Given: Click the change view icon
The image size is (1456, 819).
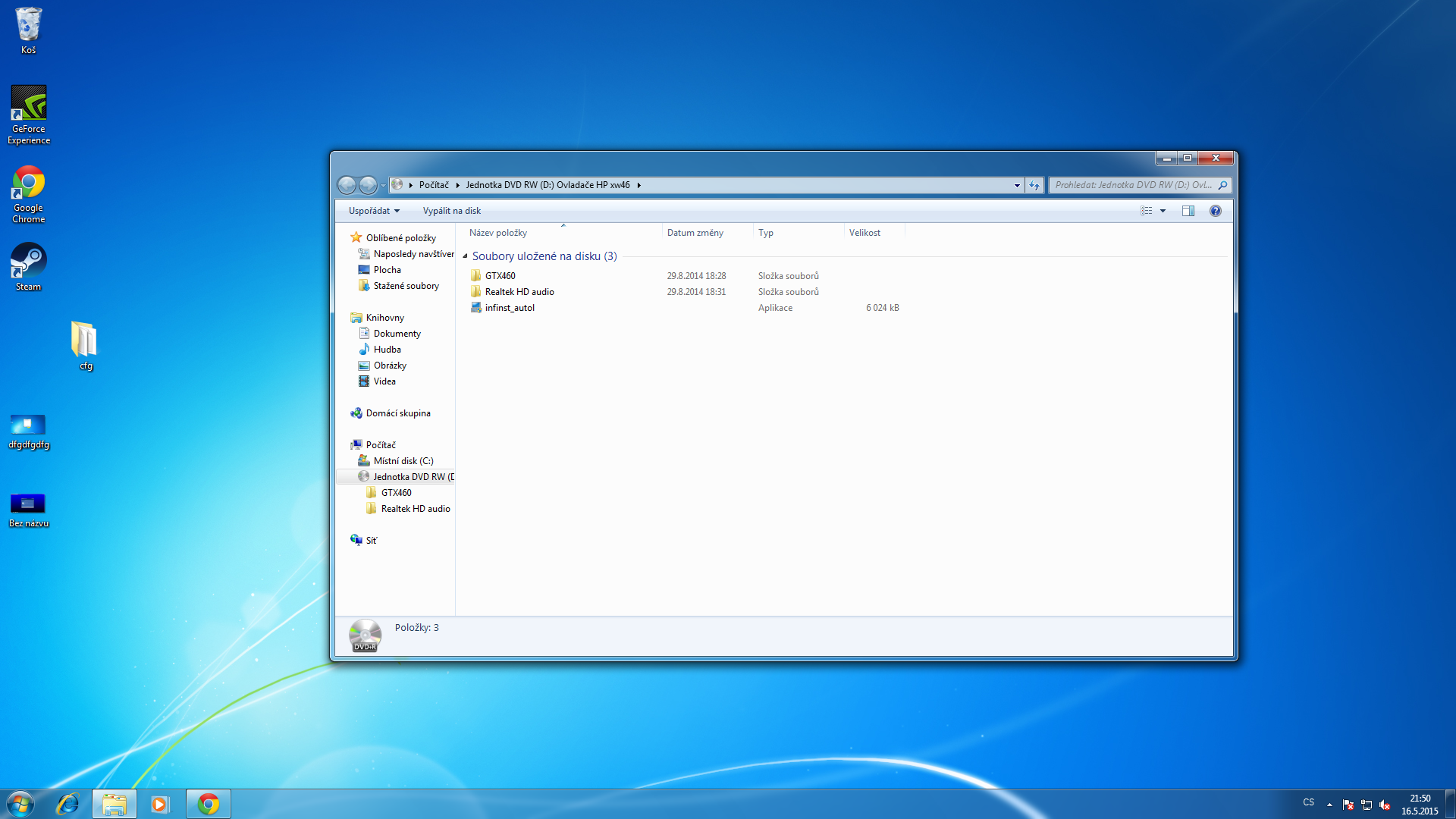Looking at the screenshot, I should point(1146,211).
